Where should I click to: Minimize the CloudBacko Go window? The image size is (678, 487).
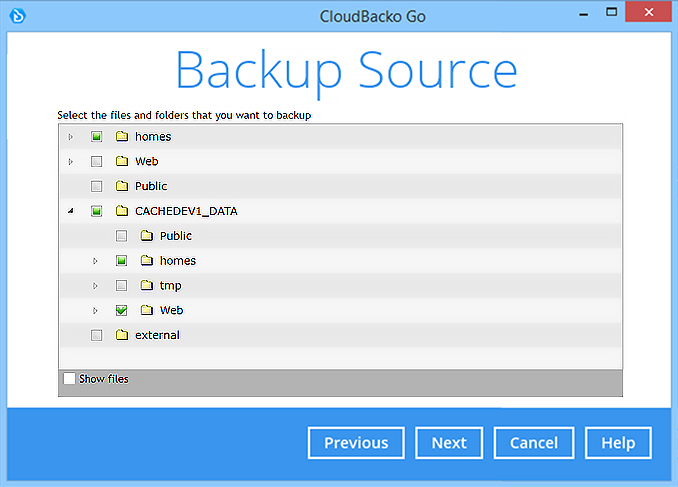click(x=584, y=14)
